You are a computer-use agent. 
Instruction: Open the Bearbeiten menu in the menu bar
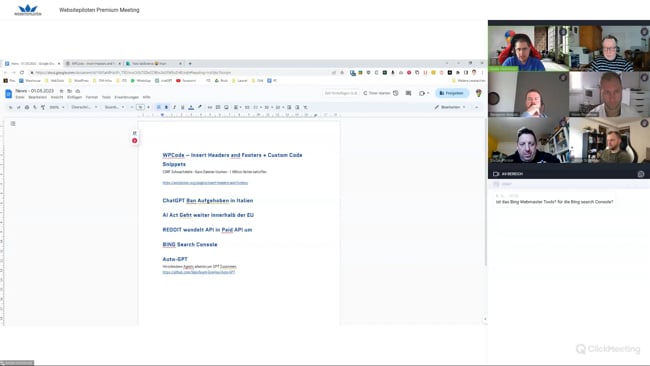click(x=37, y=97)
